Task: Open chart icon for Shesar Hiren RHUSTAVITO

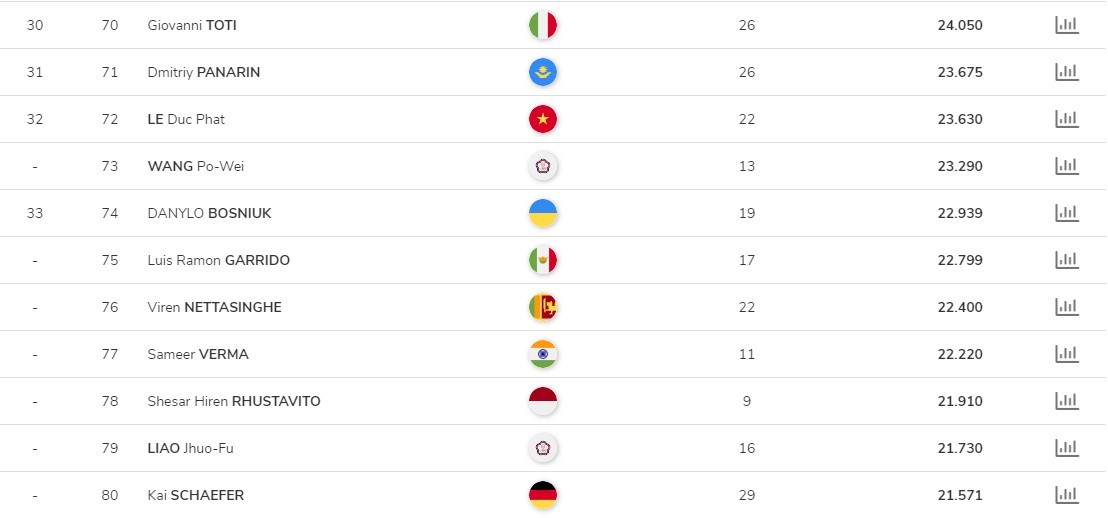Action: [x=1067, y=401]
